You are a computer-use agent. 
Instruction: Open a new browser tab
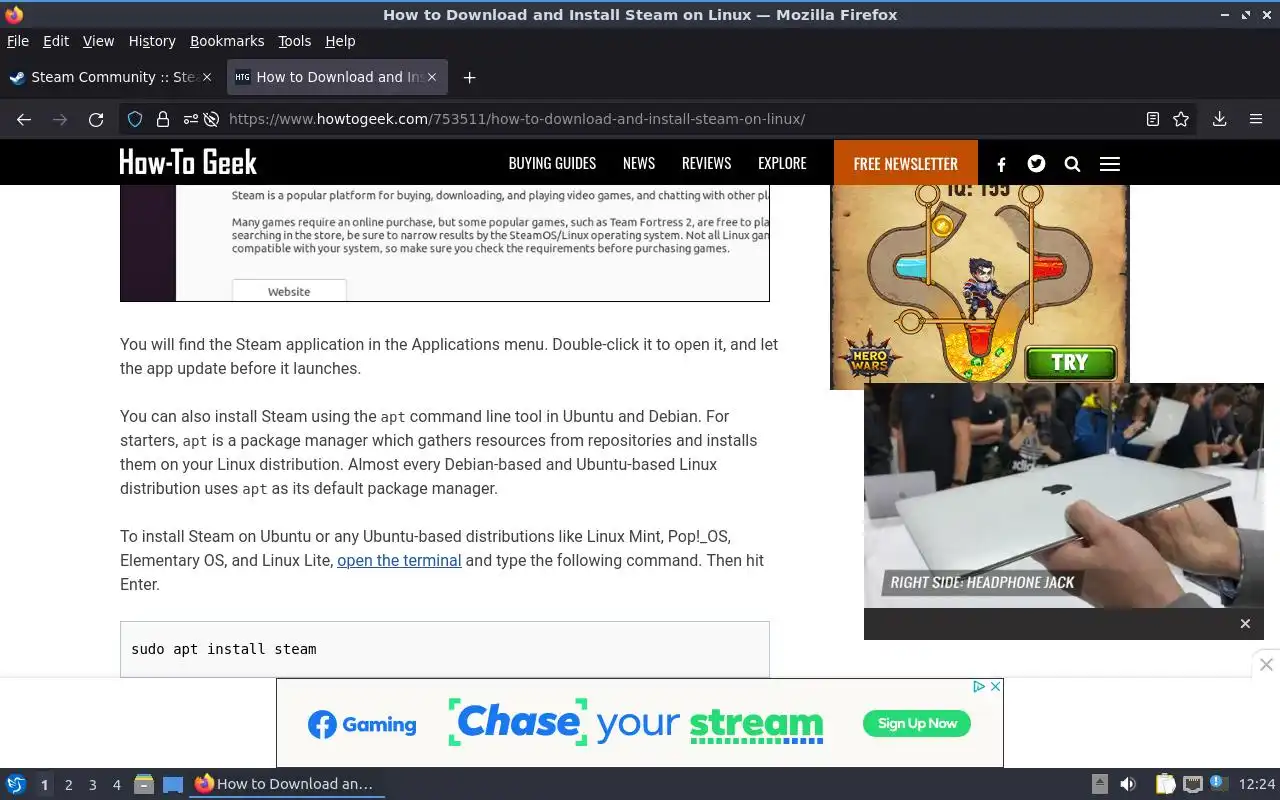pyautogui.click(x=469, y=77)
